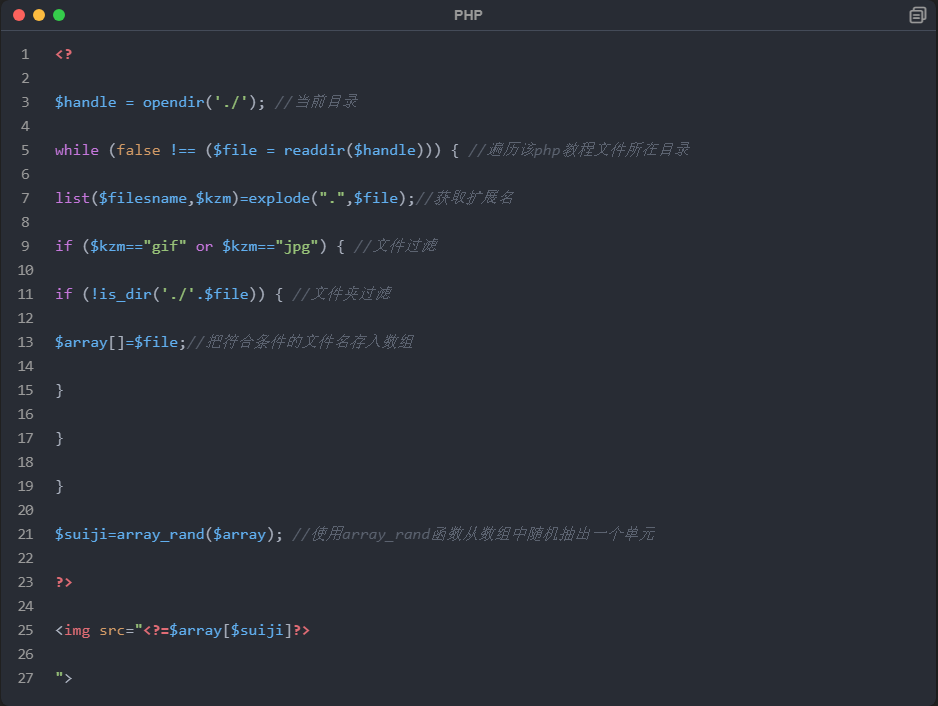
Task: Minimize the window using the yellow button
Action: [39, 15]
